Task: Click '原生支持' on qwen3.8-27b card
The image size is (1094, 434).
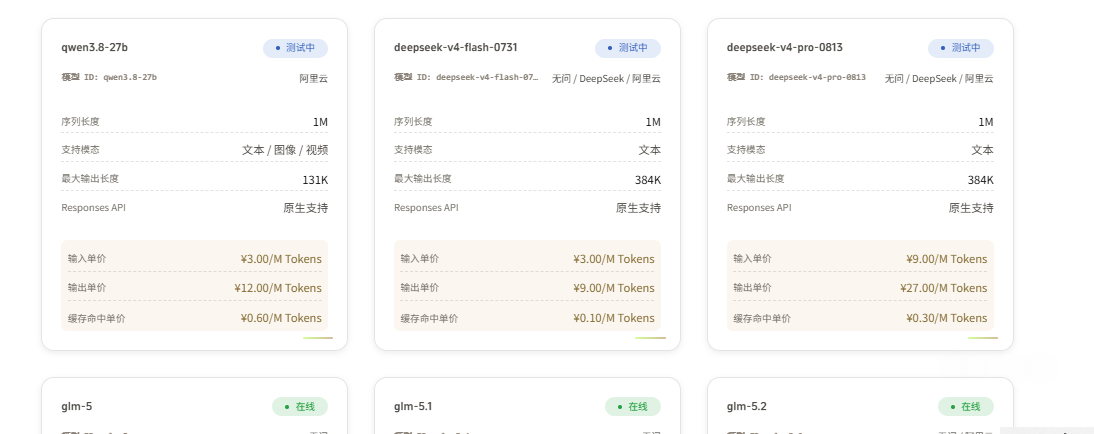Action: click(306, 208)
